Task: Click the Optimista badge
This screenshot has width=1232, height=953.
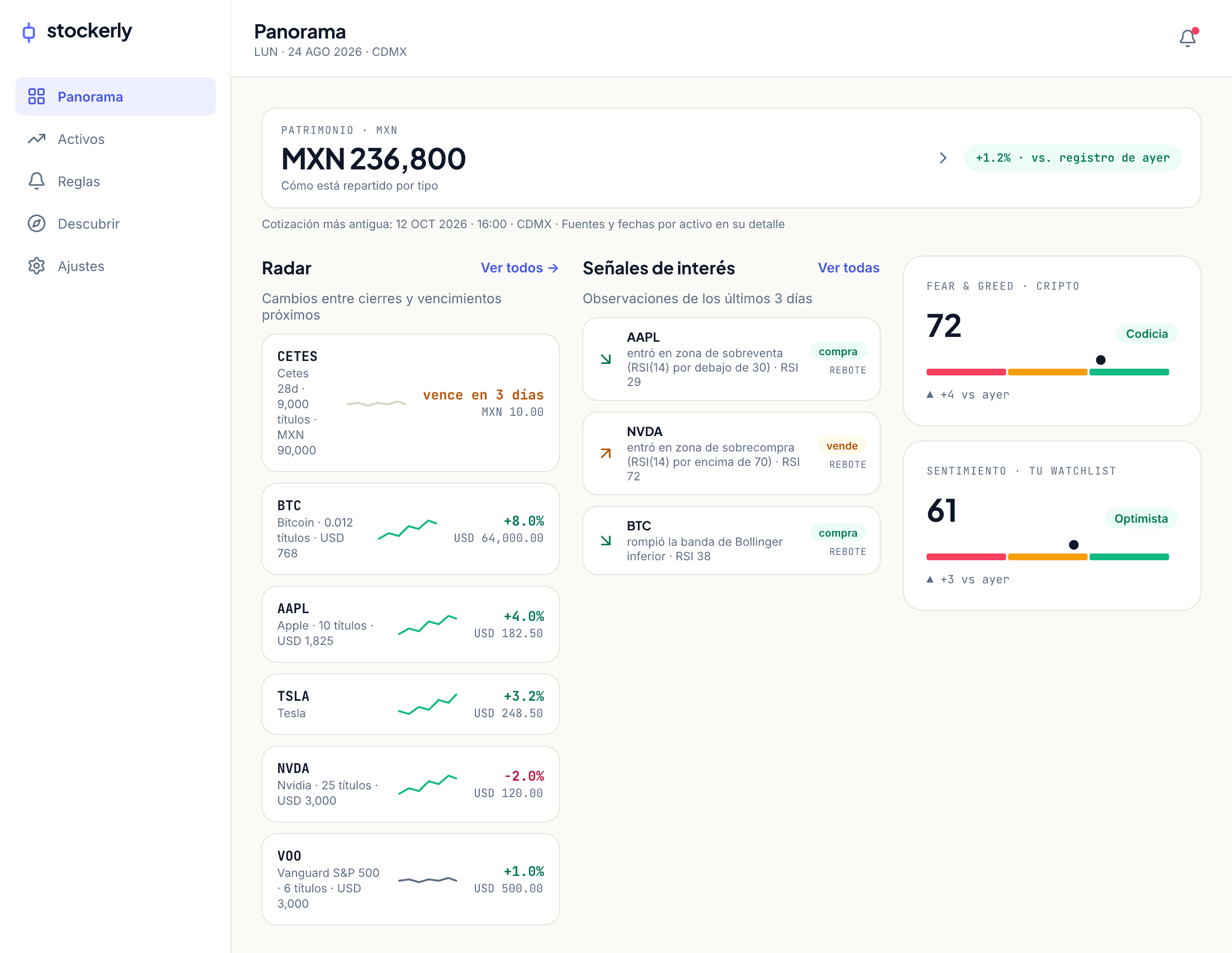Action: [x=1141, y=518]
